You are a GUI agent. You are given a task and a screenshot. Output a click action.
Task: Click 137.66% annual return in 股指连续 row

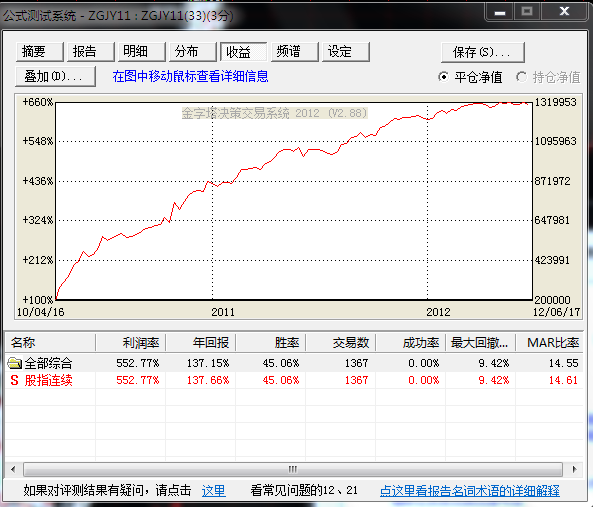click(208, 380)
